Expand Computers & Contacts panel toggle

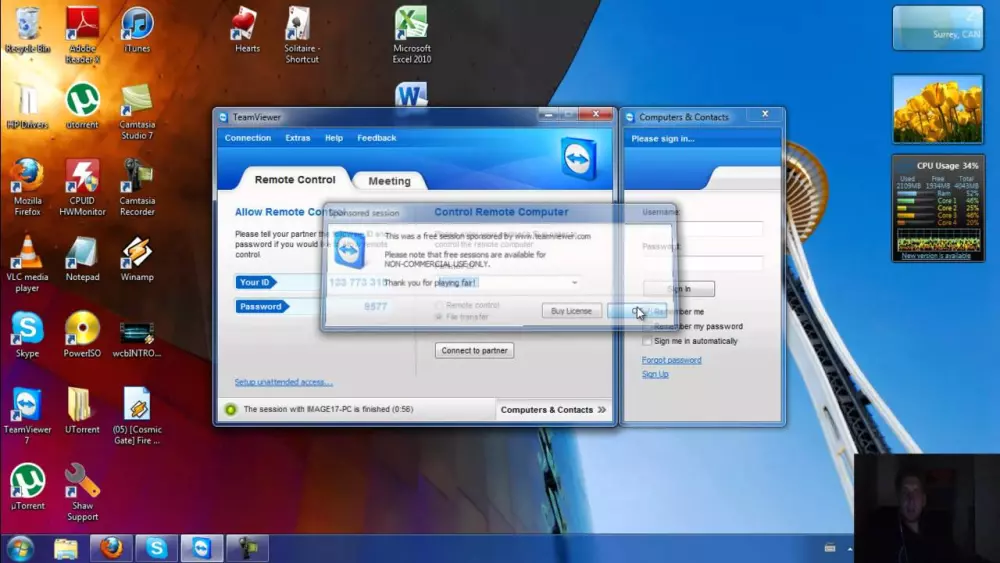tap(553, 410)
